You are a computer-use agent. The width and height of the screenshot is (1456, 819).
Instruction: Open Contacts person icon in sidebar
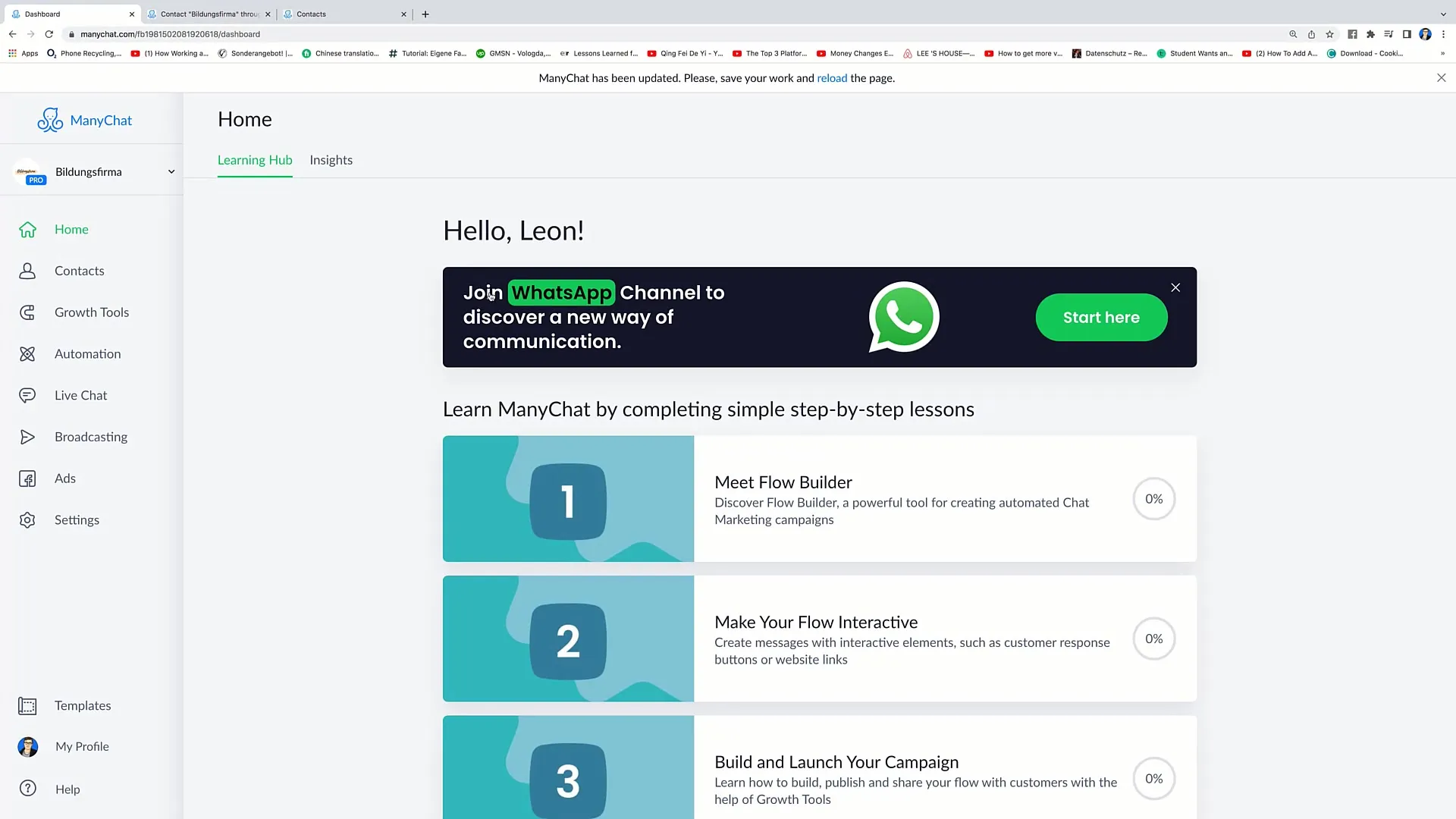[x=27, y=271]
